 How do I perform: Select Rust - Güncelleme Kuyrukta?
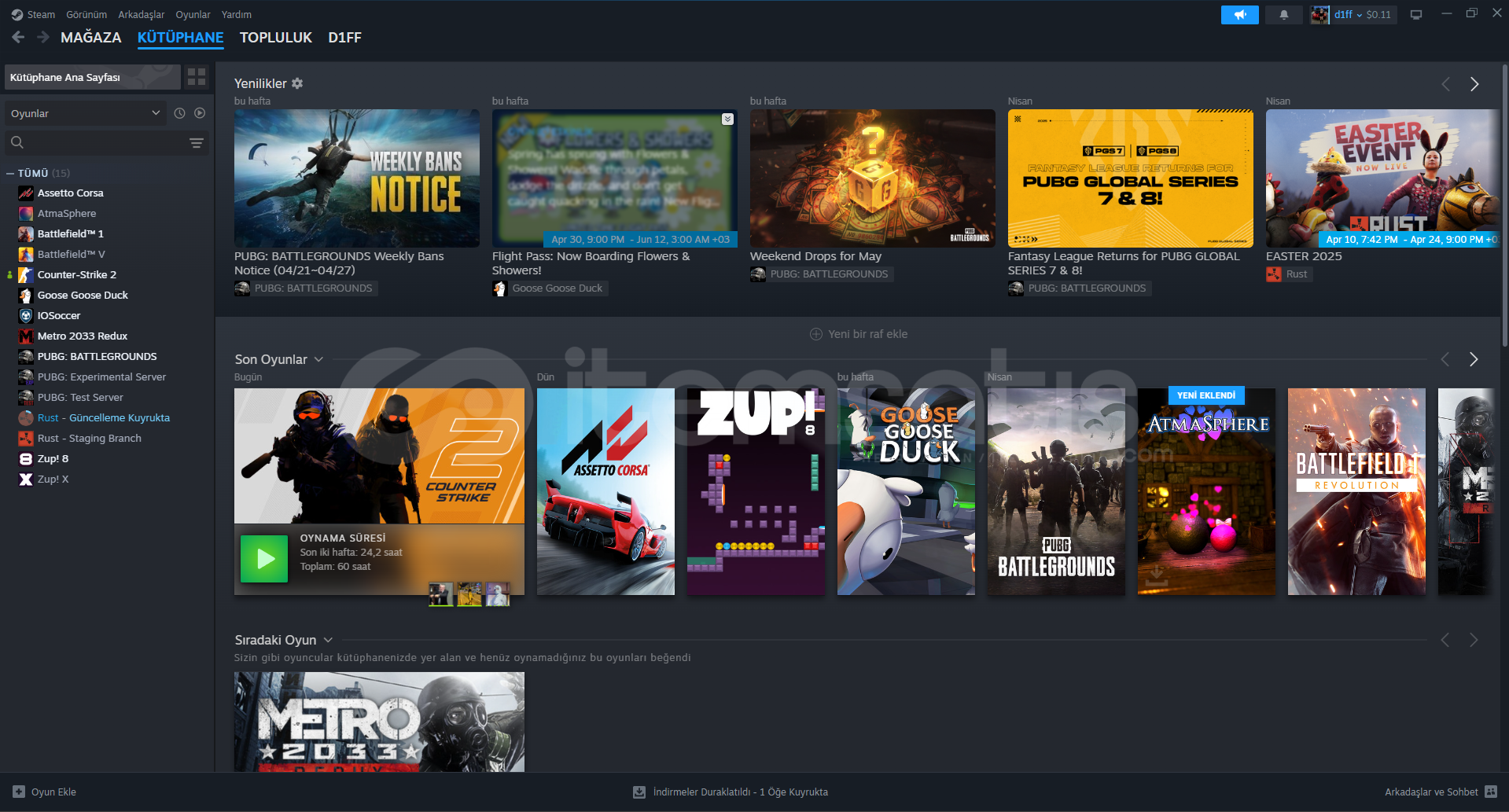pos(104,417)
